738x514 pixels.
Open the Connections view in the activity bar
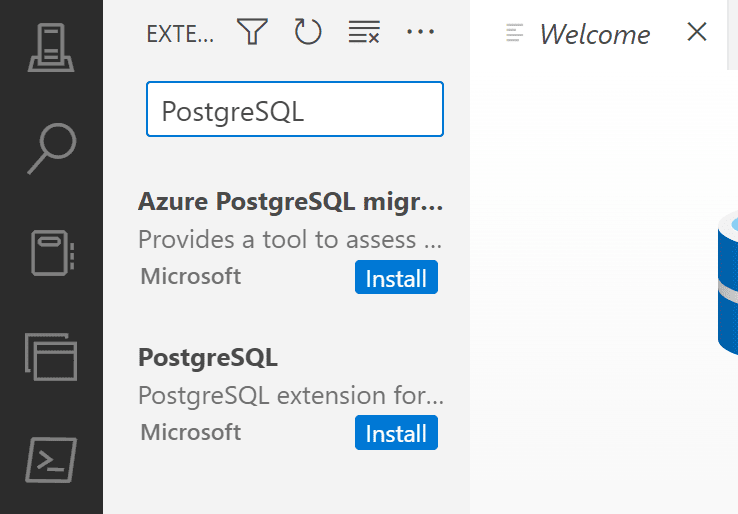click(51, 48)
